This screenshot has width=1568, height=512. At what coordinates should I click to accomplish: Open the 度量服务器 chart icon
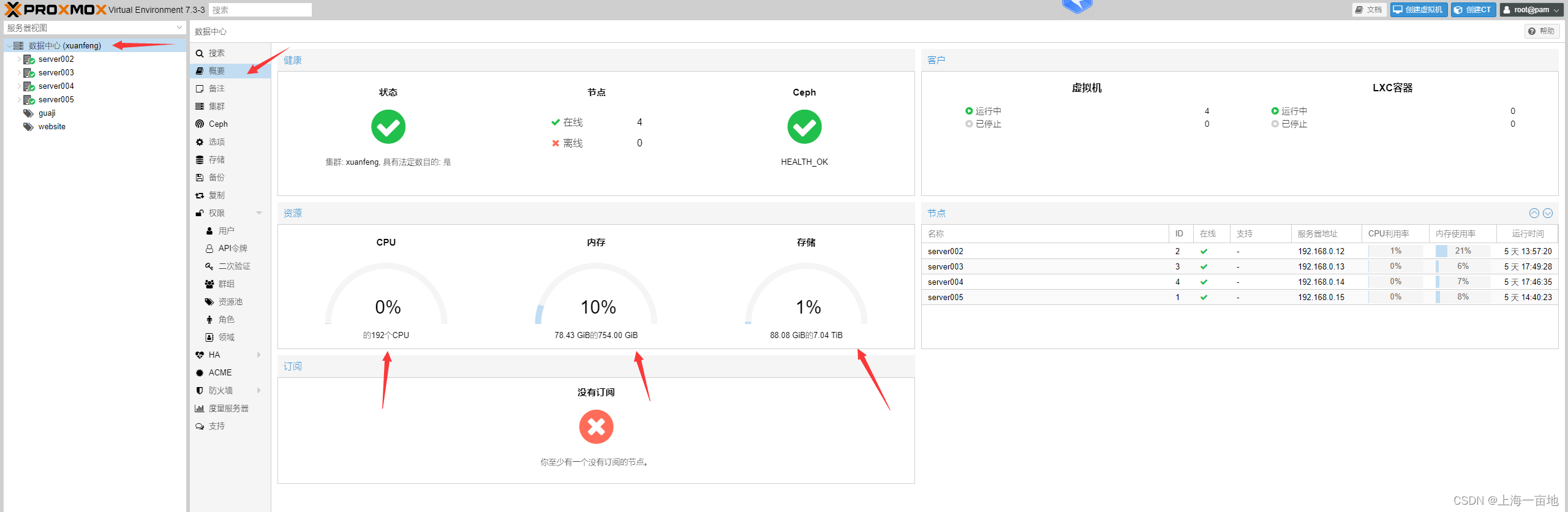tap(200, 408)
